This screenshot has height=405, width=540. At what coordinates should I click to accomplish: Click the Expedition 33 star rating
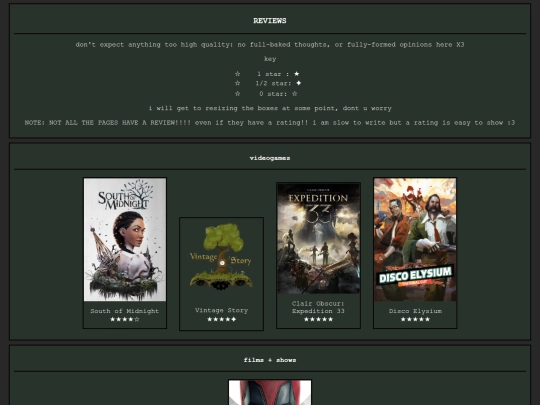pyautogui.click(x=318, y=319)
